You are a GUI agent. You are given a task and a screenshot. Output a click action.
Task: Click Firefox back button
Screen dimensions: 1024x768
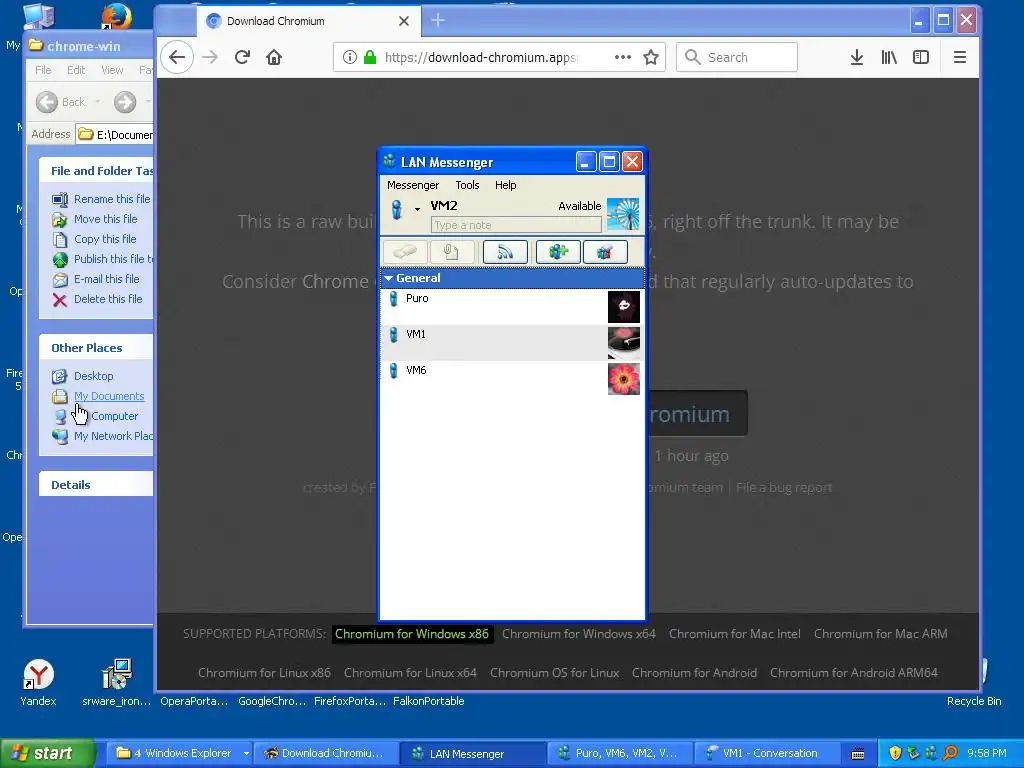(x=177, y=57)
